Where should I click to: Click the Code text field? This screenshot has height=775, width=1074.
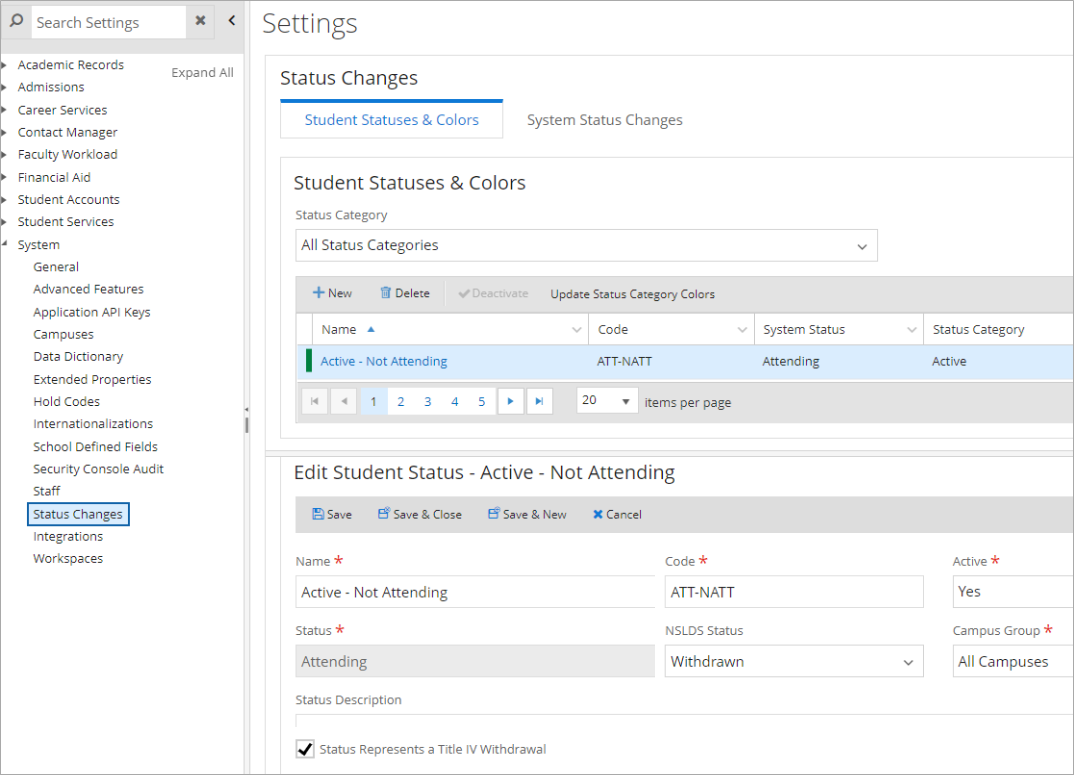794,592
